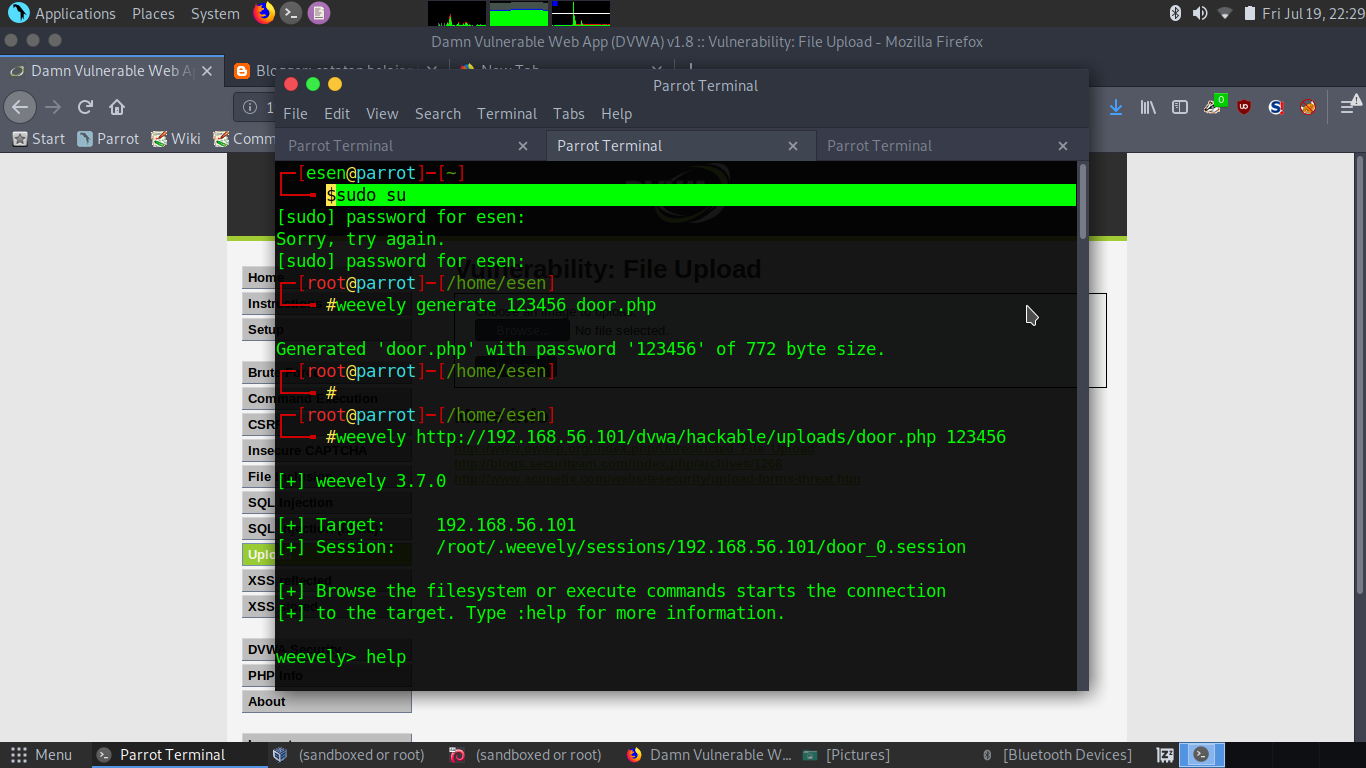Screen dimensions: 1366x768
Task: Open [Pictures] window from taskbar
Action: (846, 755)
